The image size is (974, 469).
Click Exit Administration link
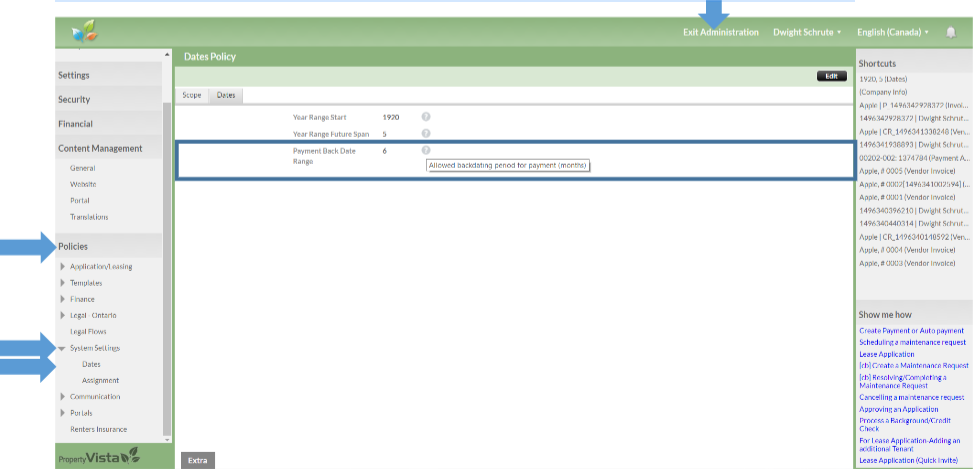(x=720, y=32)
